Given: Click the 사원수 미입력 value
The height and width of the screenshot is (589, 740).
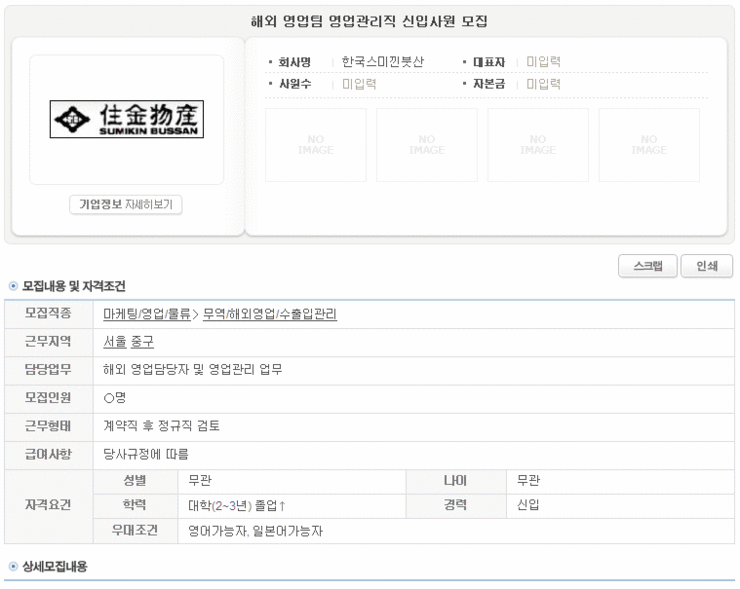Looking at the screenshot, I should tap(359, 84).
